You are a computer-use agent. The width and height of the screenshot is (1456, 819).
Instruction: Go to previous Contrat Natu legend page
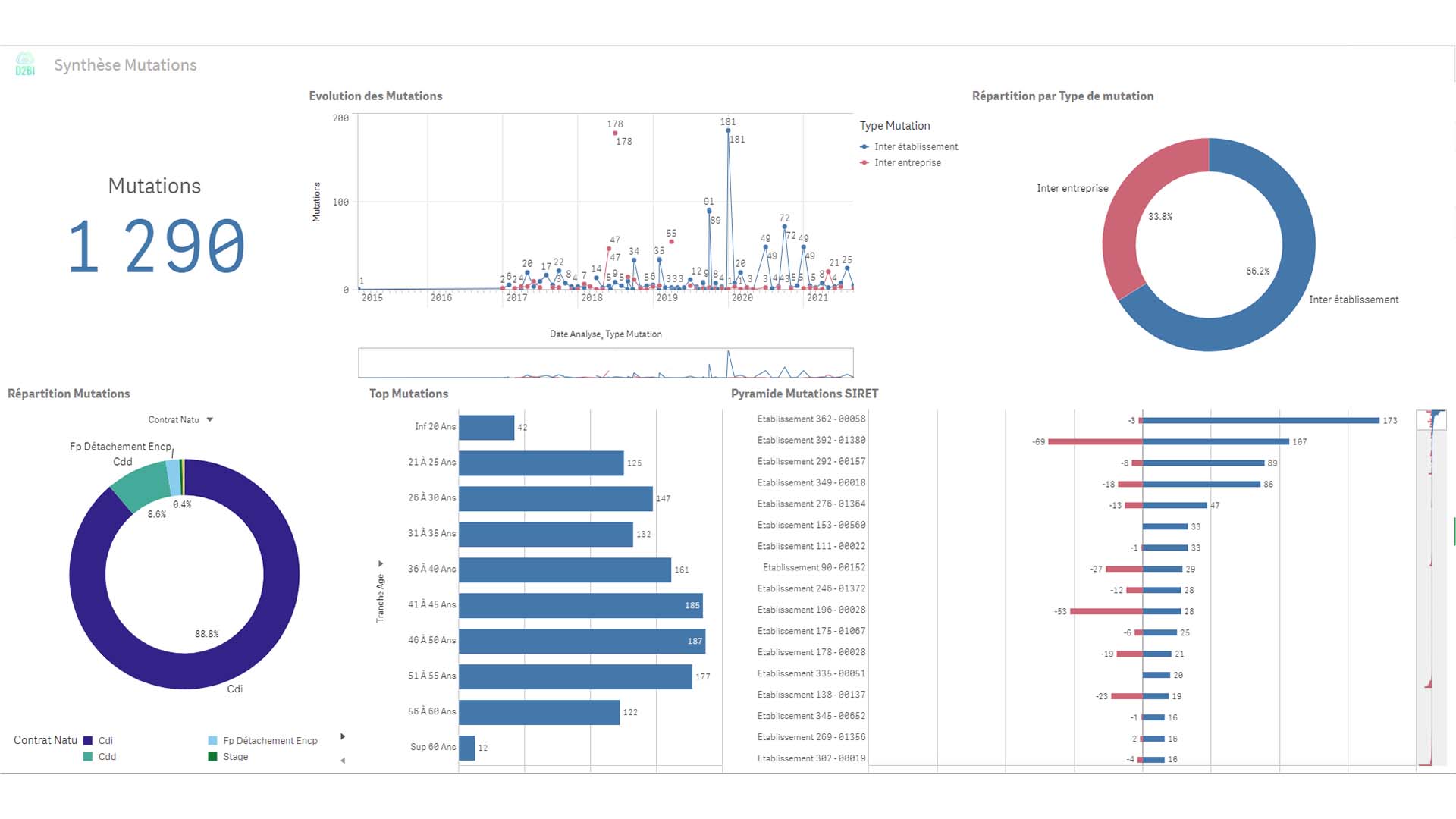click(343, 760)
